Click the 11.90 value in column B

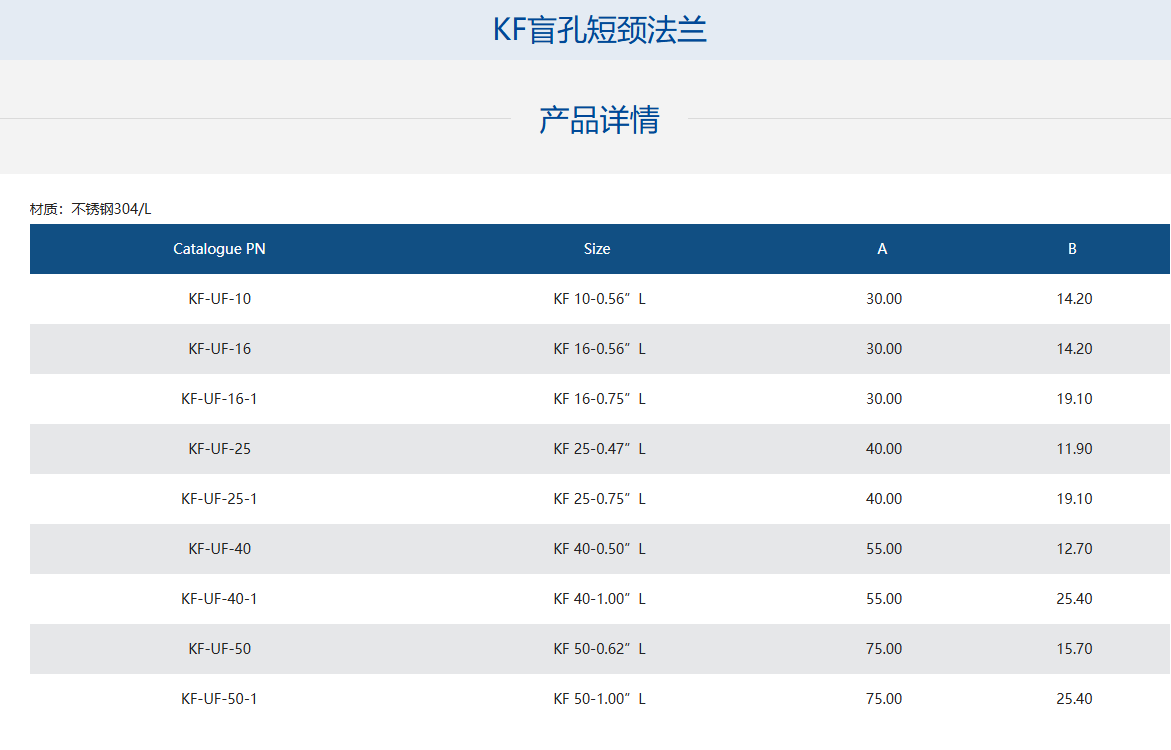(1074, 449)
